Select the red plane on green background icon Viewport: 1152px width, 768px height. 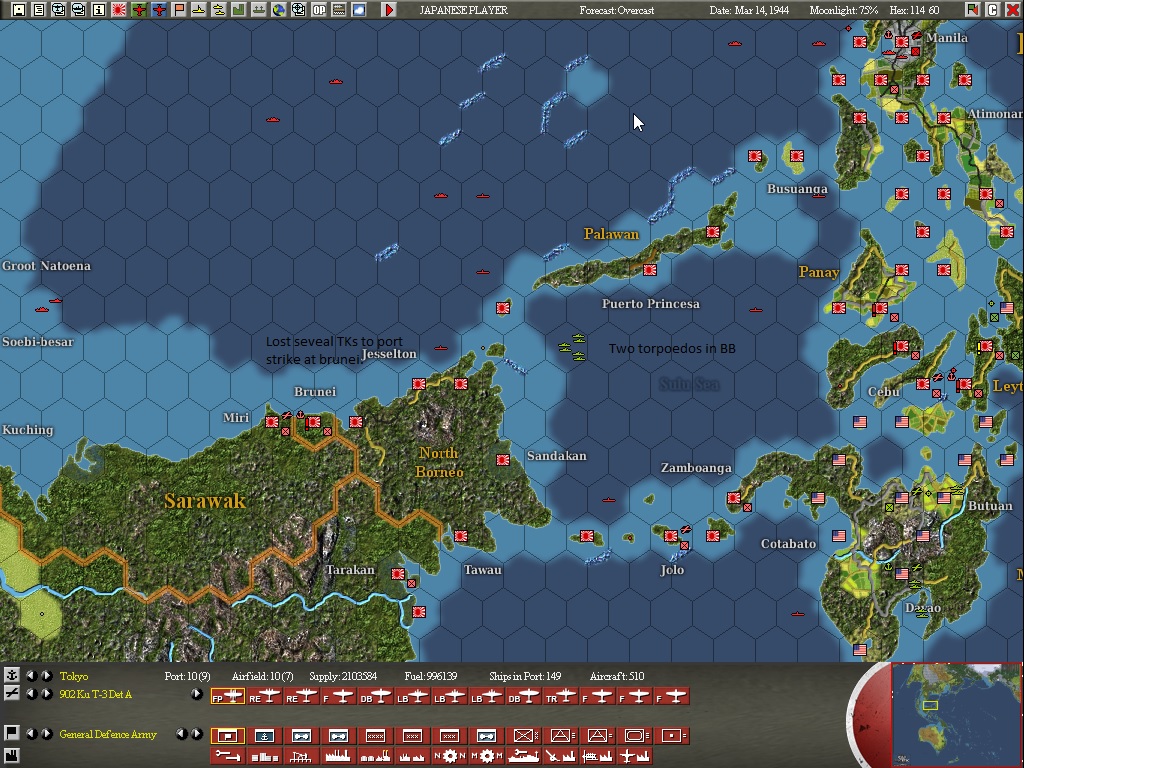pyautogui.click(x=139, y=10)
